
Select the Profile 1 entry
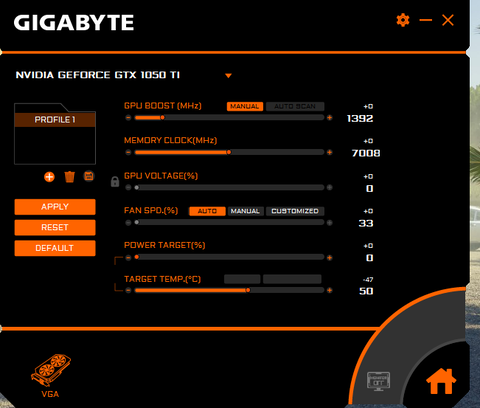(x=55, y=120)
